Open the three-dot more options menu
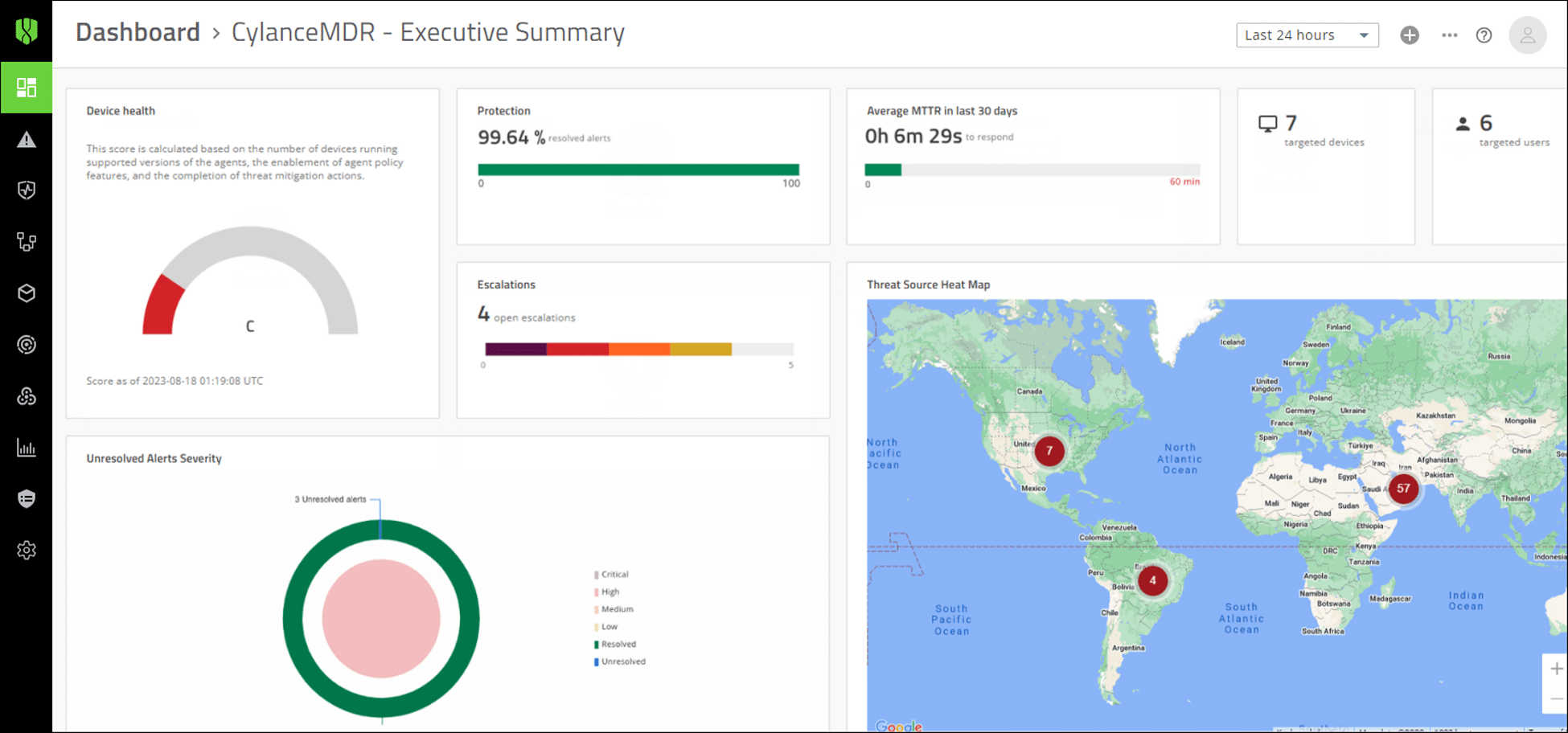The width and height of the screenshot is (1568, 733). pos(1450,35)
